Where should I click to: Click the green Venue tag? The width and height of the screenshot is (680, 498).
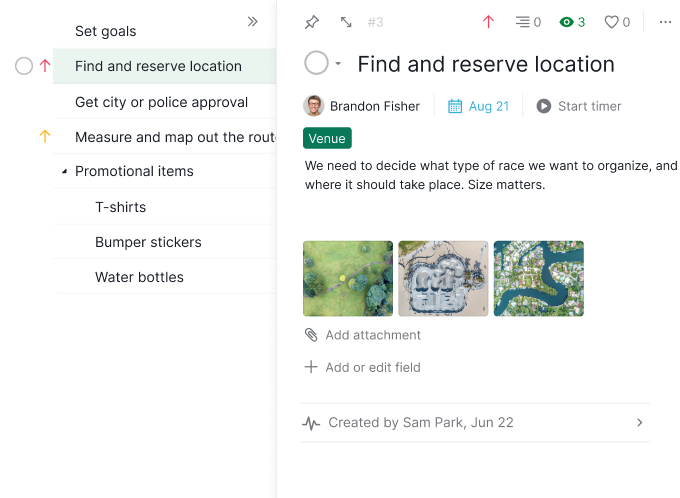point(327,138)
